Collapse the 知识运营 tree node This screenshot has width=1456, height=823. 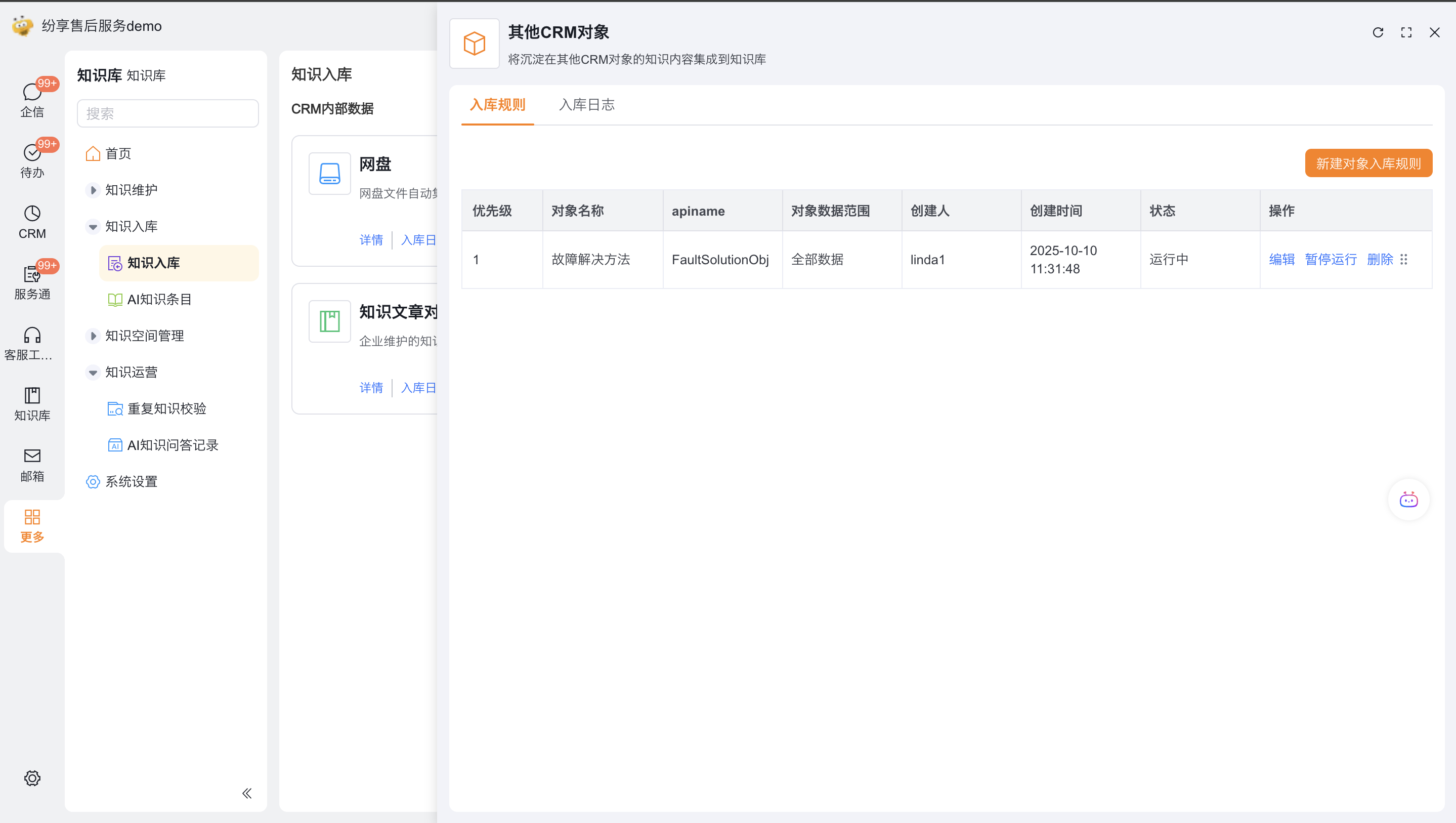(x=93, y=372)
